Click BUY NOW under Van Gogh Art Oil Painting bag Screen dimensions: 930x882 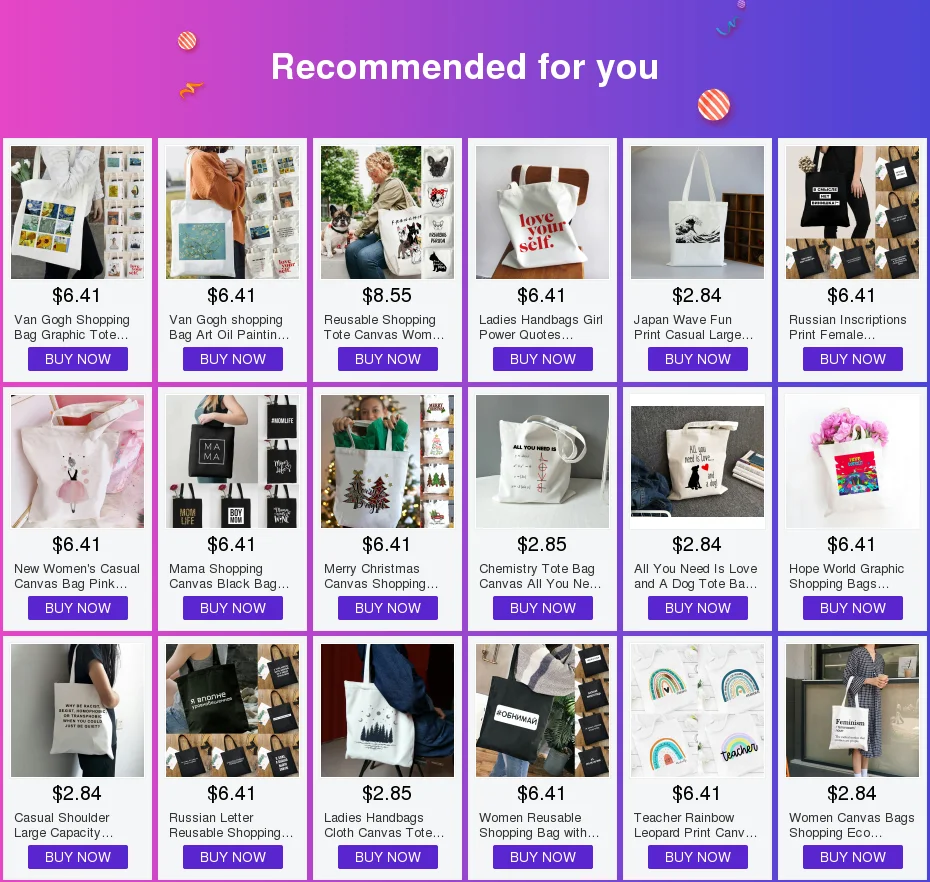pos(232,359)
